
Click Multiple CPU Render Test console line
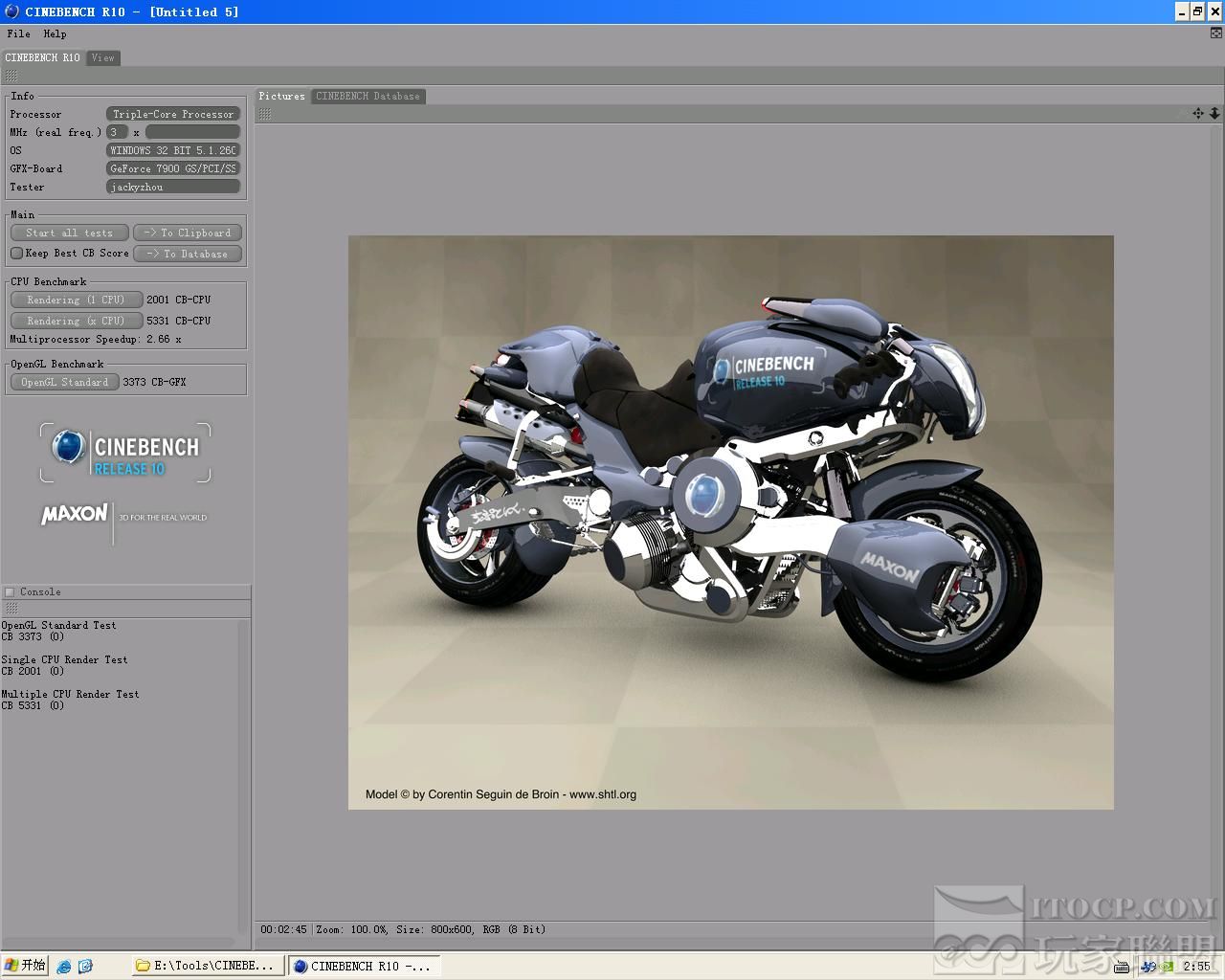click(70, 694)
